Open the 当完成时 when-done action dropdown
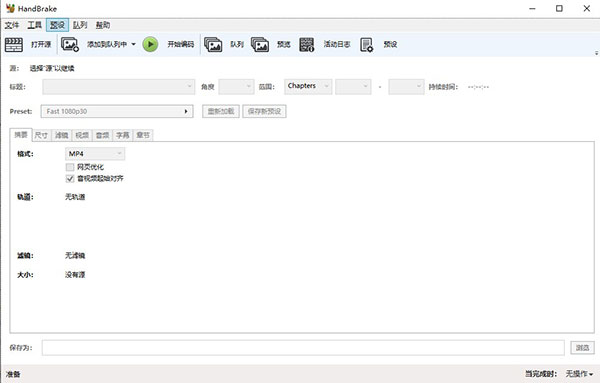The width and height of the screenshot is (600, 383). (x=579, y=374)
